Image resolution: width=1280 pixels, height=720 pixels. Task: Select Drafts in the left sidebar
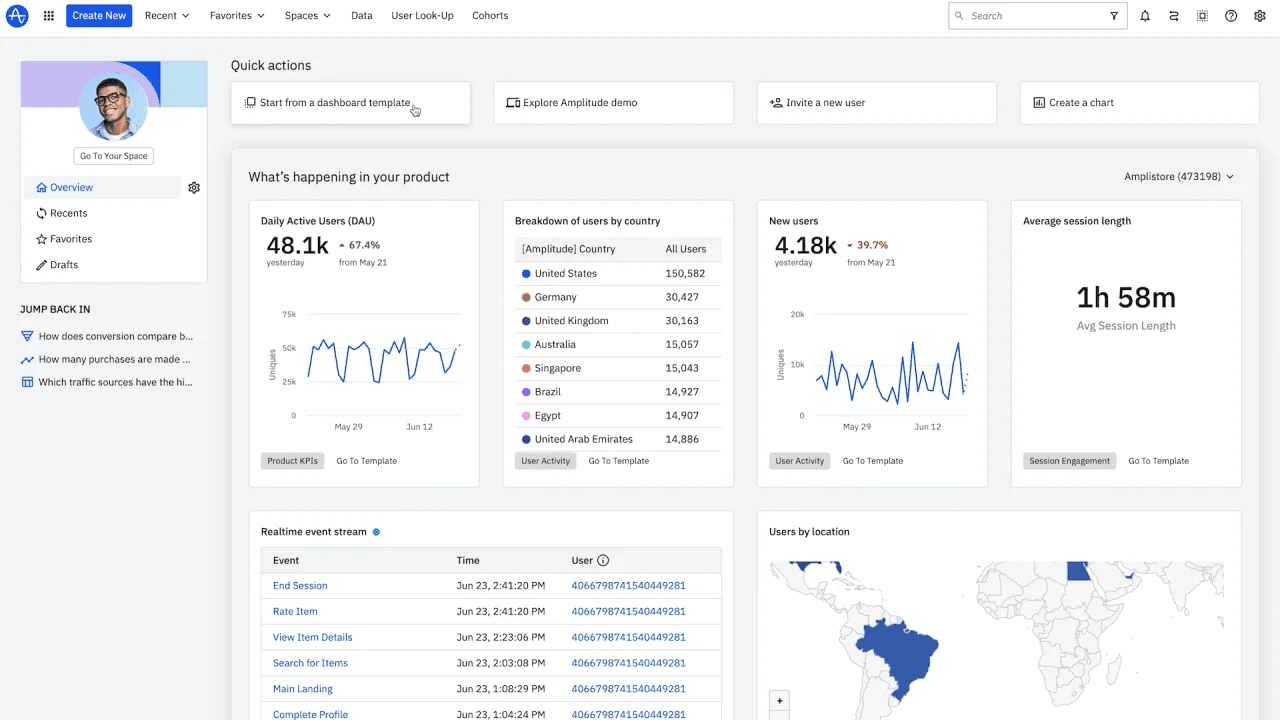point(64,265)
